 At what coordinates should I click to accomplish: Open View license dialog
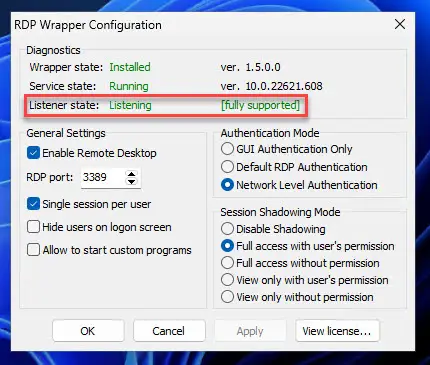coord(337,331)
